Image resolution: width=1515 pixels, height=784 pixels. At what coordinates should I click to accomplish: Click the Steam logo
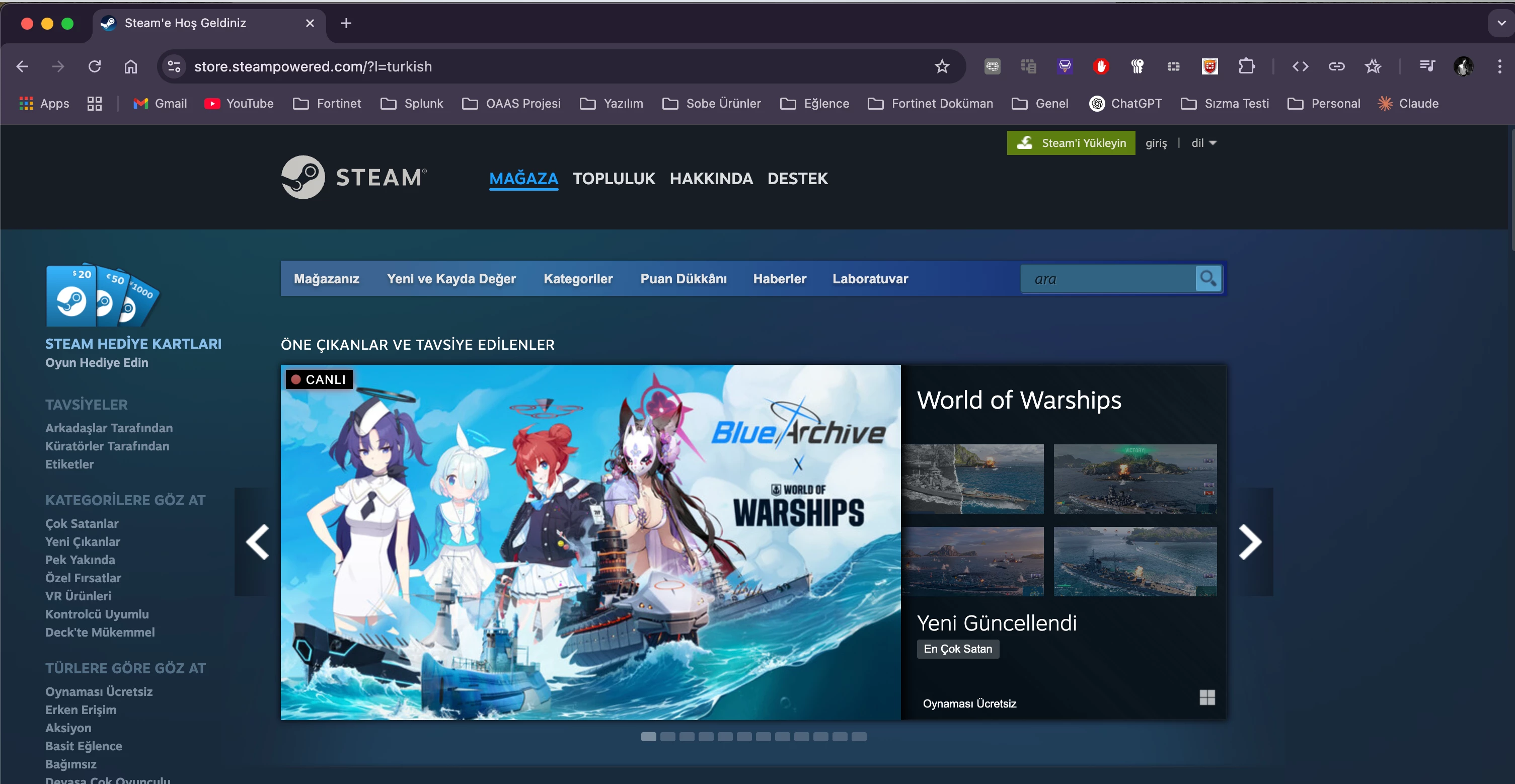coord(354,177)
